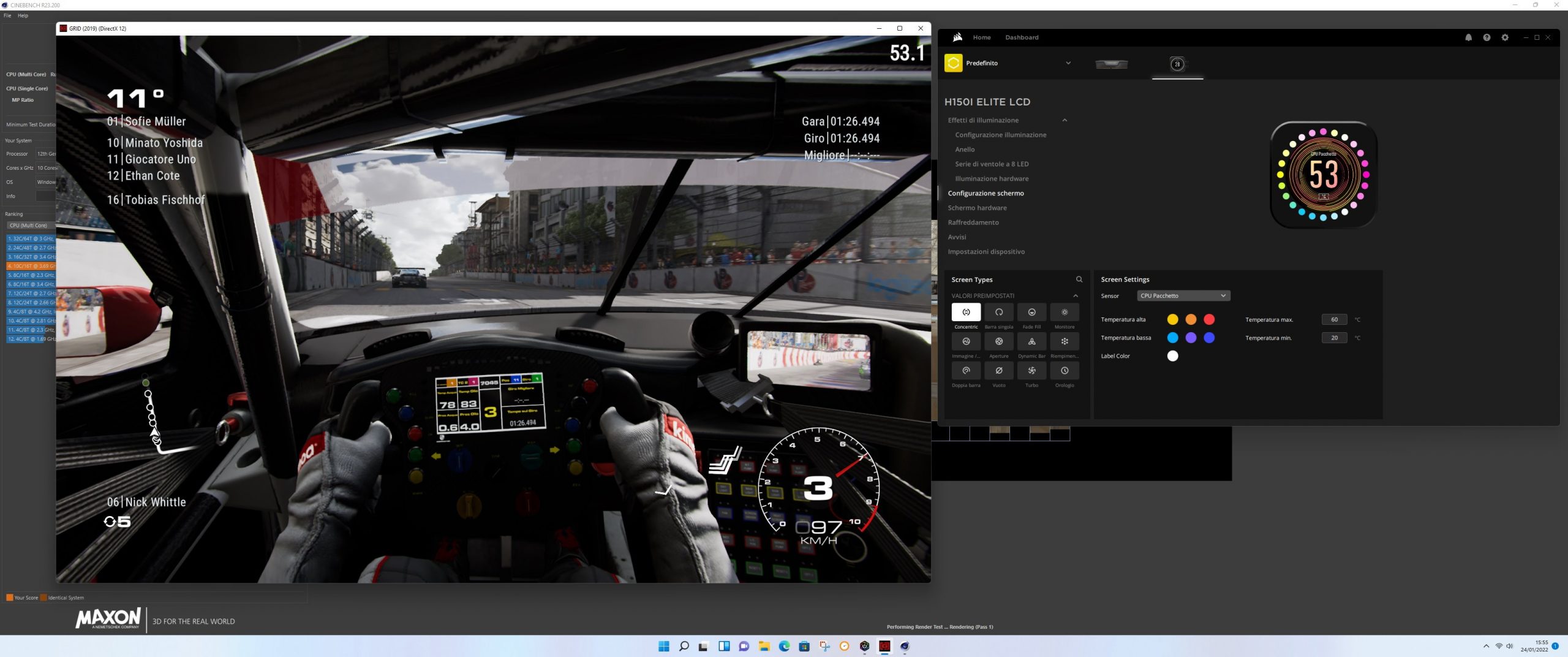Open Cinebench File menu
This screenshot has width=1568, height=657.
coord(7,15)
